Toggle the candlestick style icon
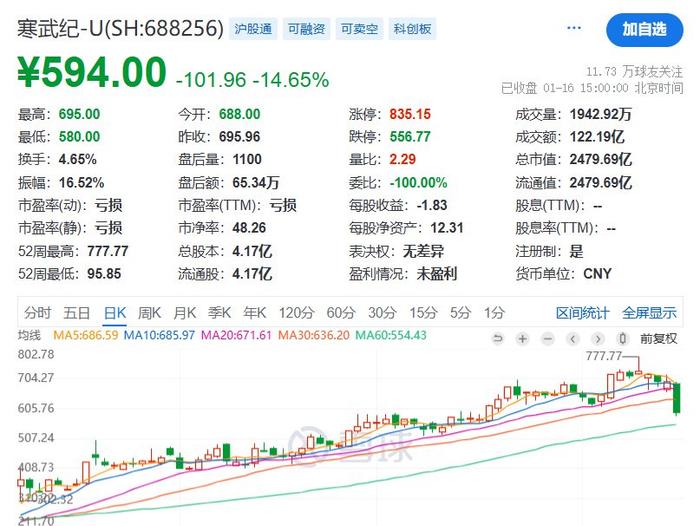The width and height of the screenshot is (700, 526). click(x=623, y=339)
